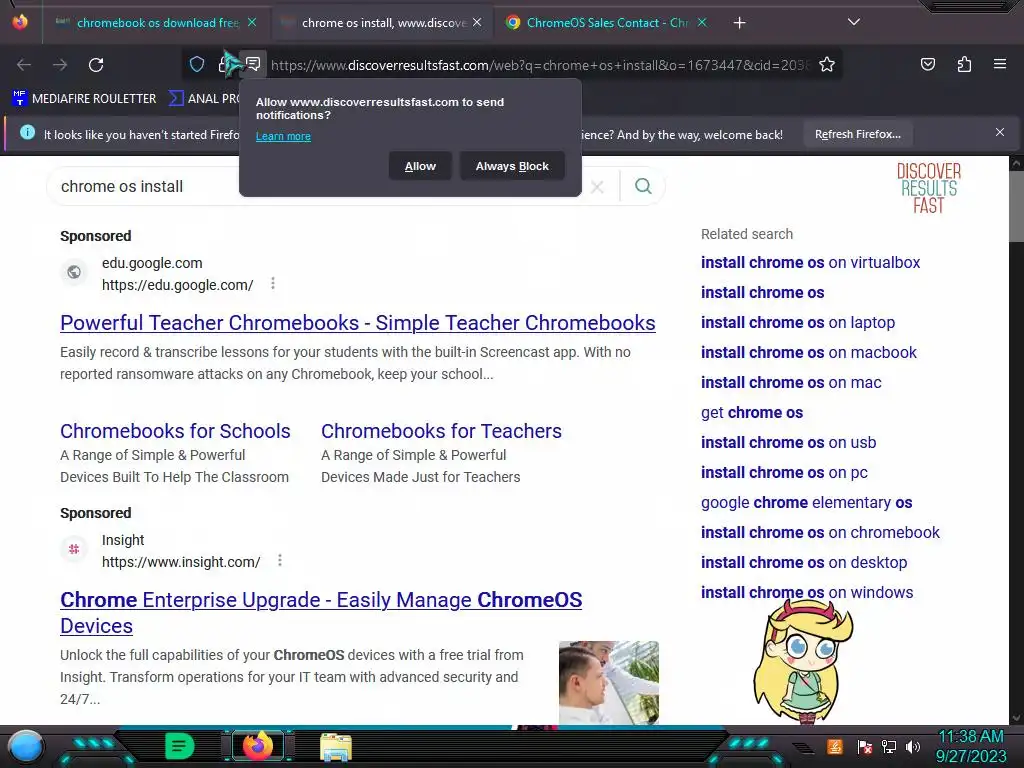Open MEDIAFIRE ROULETTER bookmark
Image resolution: width=1024 pixels, height=768 pixels.
point(84,99)
